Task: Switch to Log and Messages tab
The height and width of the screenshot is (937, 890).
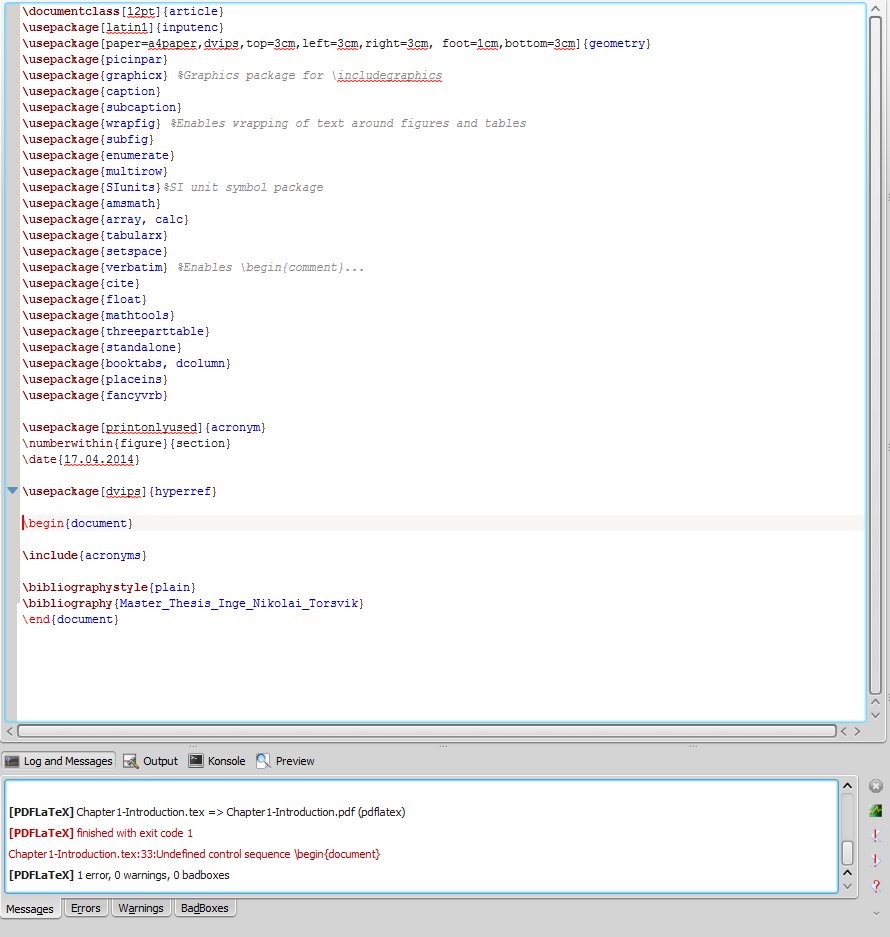Action: (59, 761)
